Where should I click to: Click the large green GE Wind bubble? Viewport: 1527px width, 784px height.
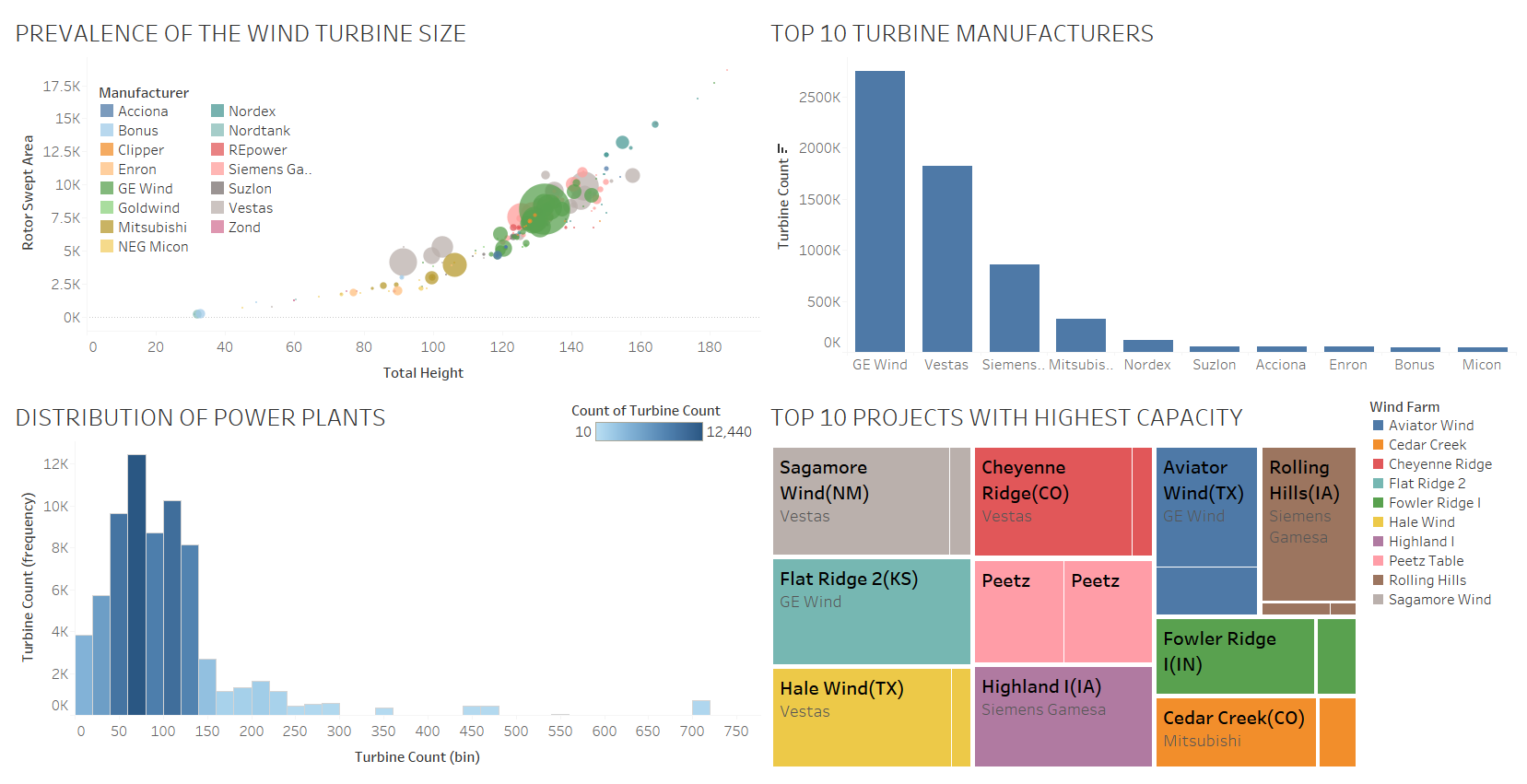(x=545, y=210)
